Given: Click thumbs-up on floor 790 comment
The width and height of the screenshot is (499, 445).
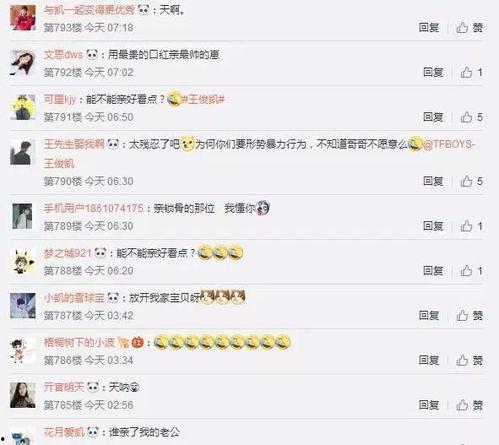Looking at the screenshot, I should (x=466, y=181).
